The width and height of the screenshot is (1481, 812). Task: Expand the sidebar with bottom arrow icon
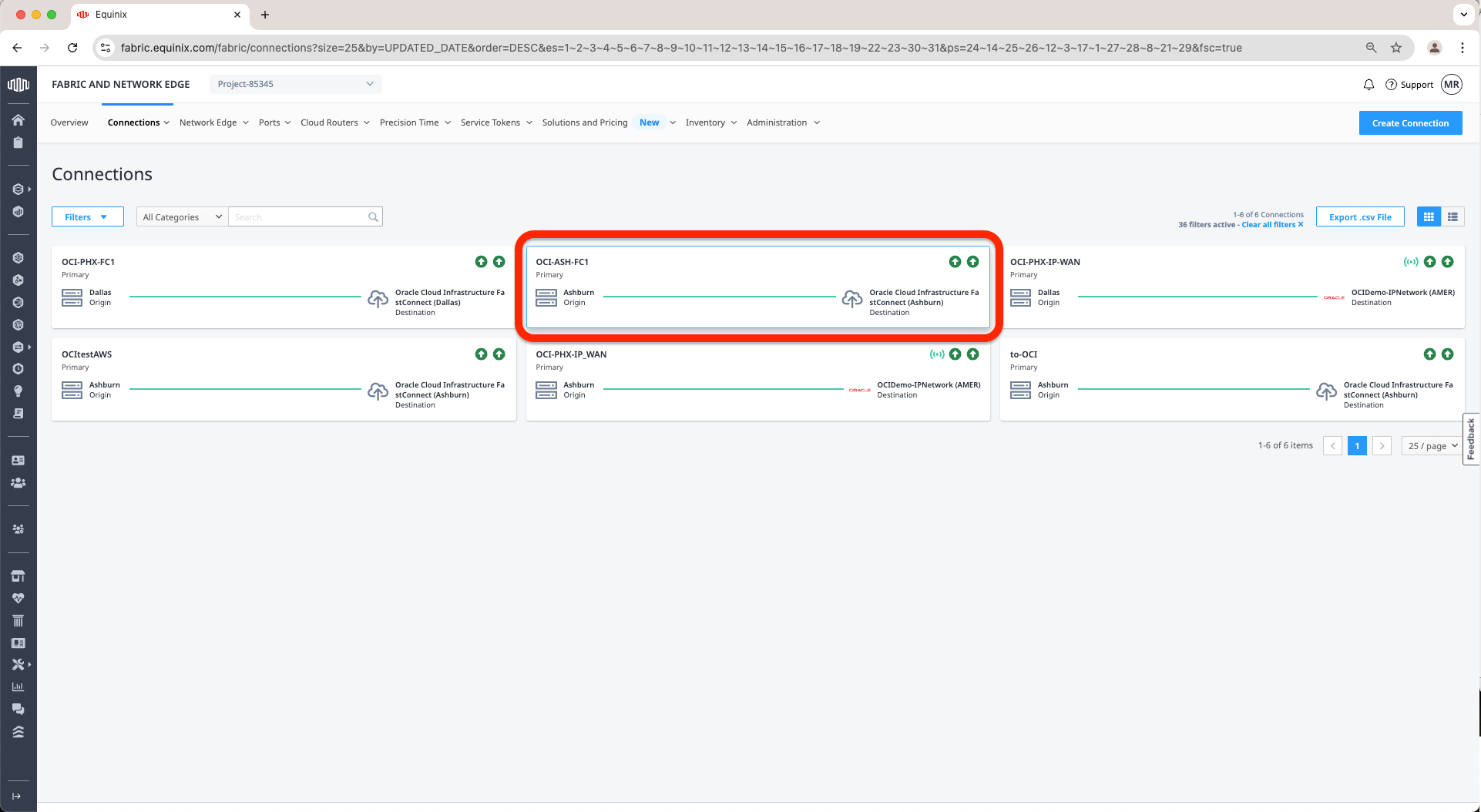(x=17, y=796)
